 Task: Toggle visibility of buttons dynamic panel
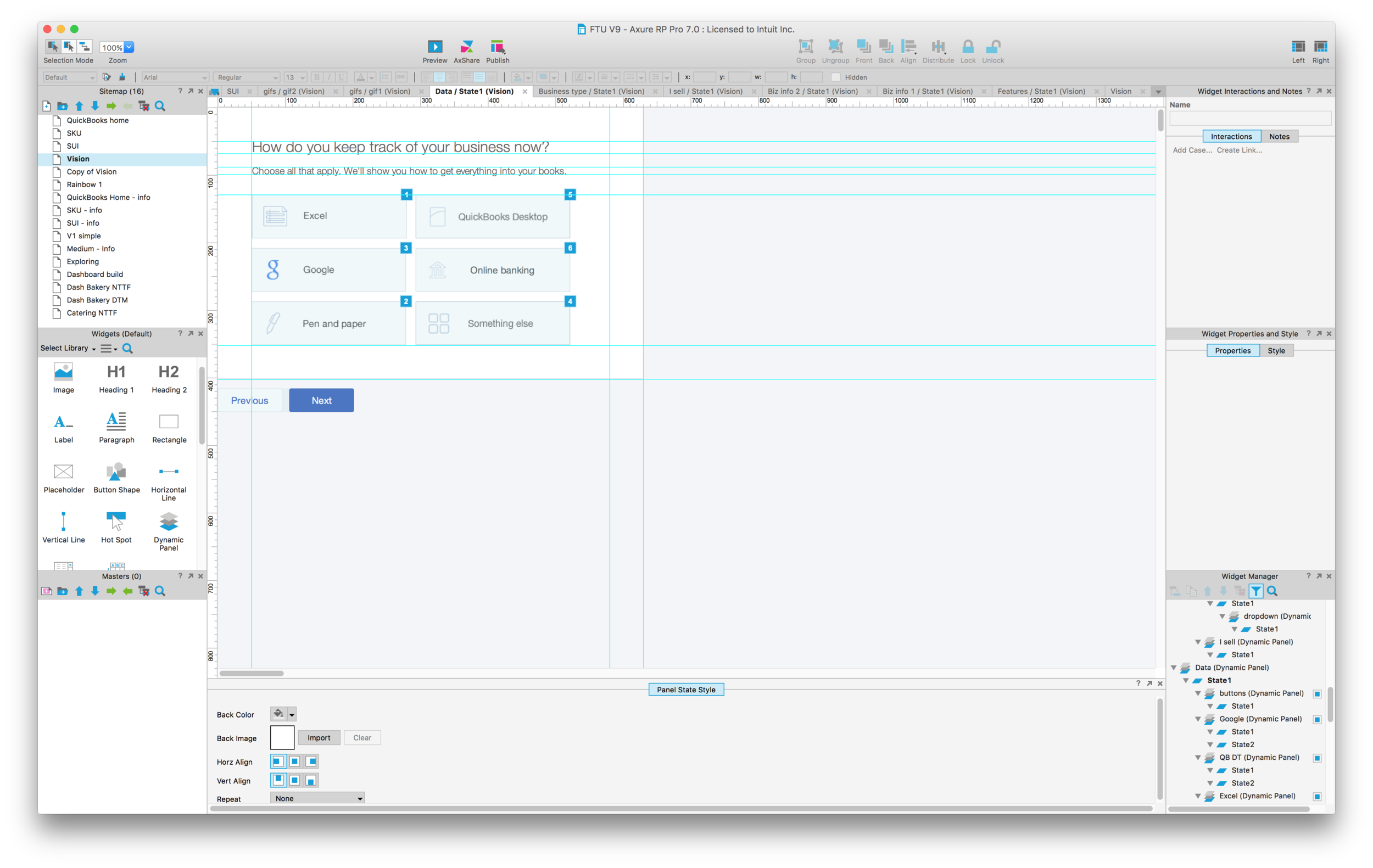pyautogui.click(x=1317, y=693)
